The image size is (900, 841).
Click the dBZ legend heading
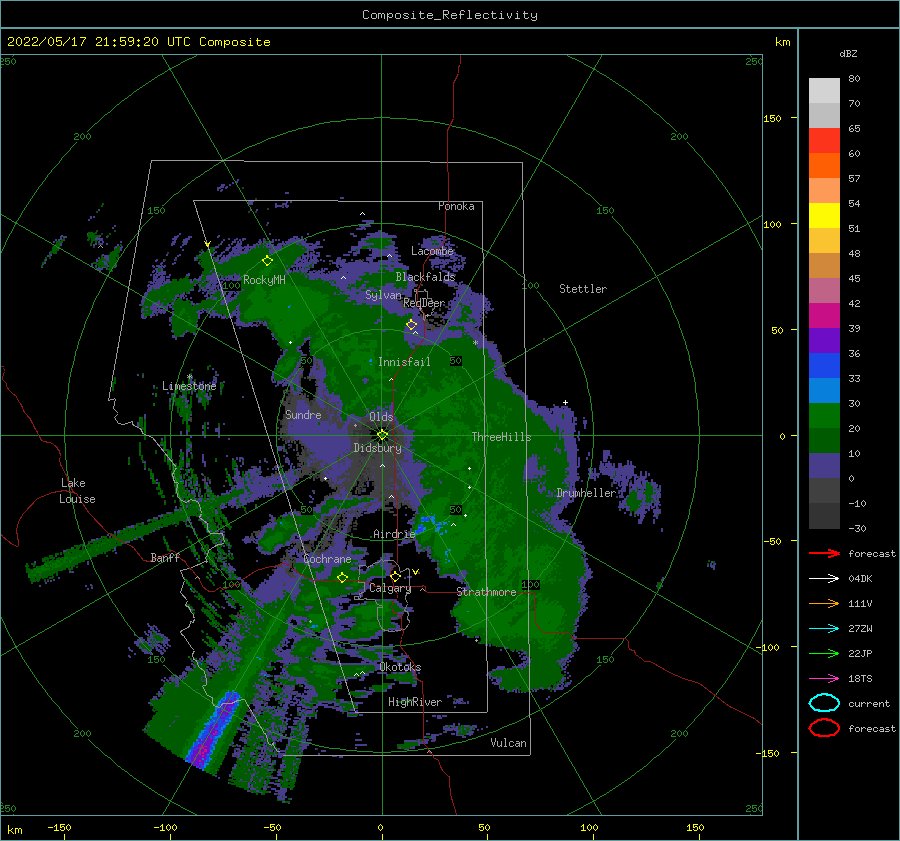click(x=848, y=53)
